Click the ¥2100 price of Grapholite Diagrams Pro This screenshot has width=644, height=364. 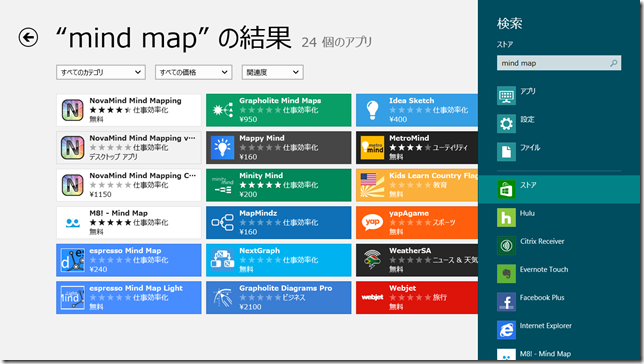tap(251, 307)
